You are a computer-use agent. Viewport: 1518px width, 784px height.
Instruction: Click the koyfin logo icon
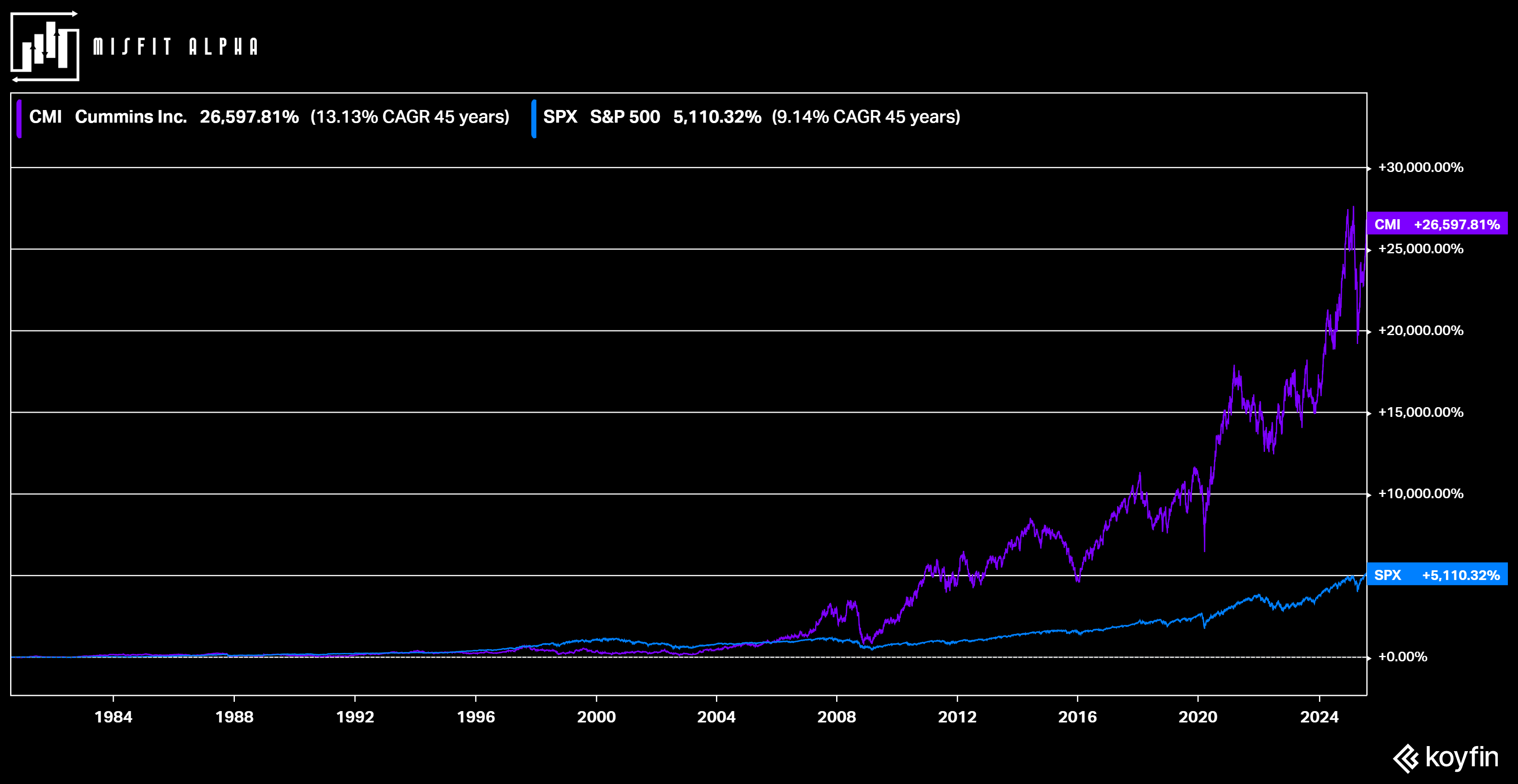point(1406,758)
